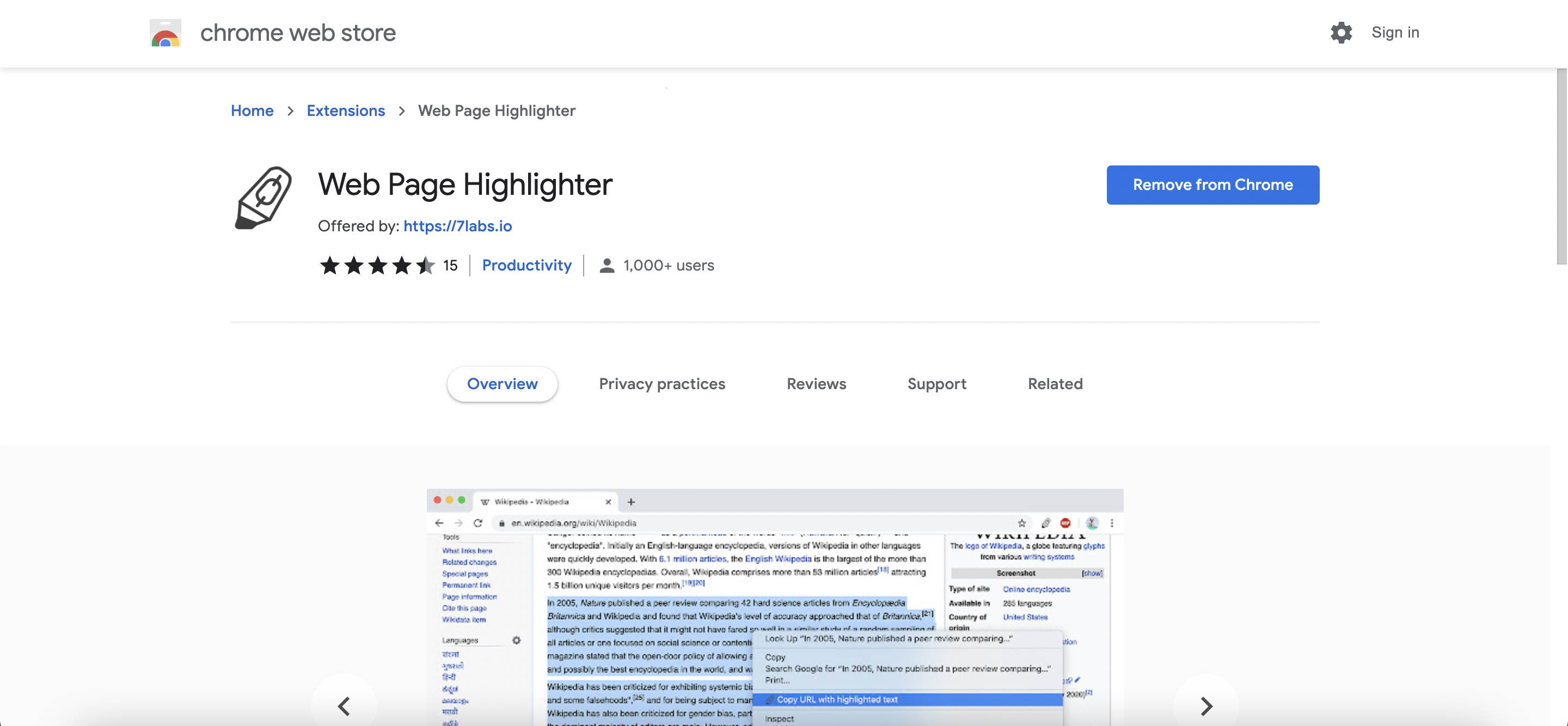Click the rating count 15

pyautogui.click(x=450, y=266)
